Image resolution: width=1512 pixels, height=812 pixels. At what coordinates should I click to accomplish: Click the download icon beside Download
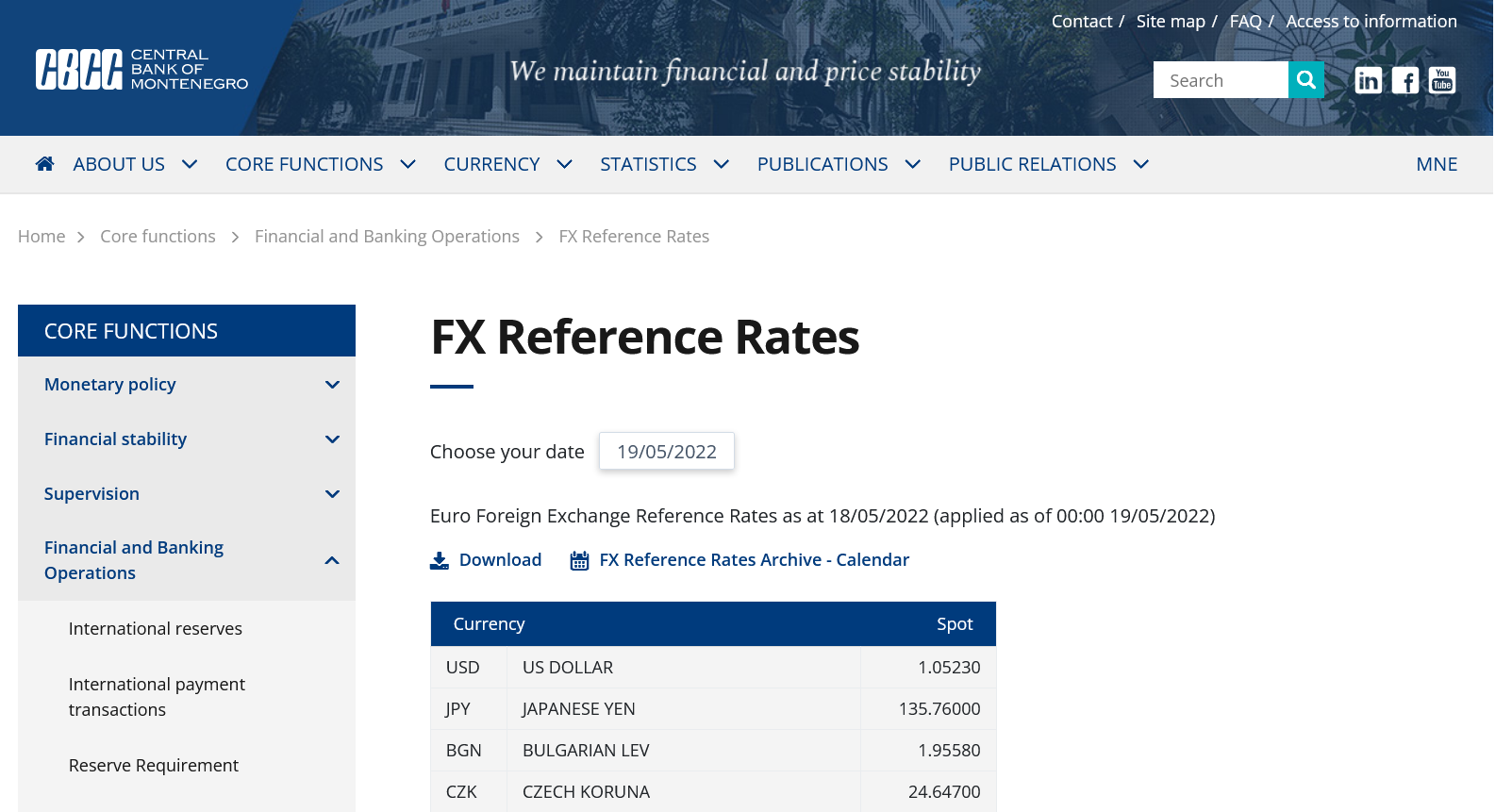(x=440, y=561)
